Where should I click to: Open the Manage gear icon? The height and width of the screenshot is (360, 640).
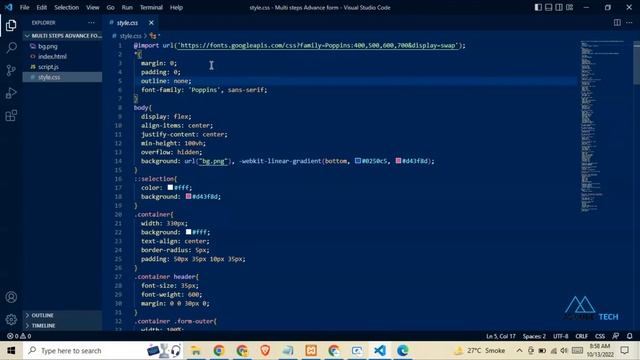click(11, 319)
